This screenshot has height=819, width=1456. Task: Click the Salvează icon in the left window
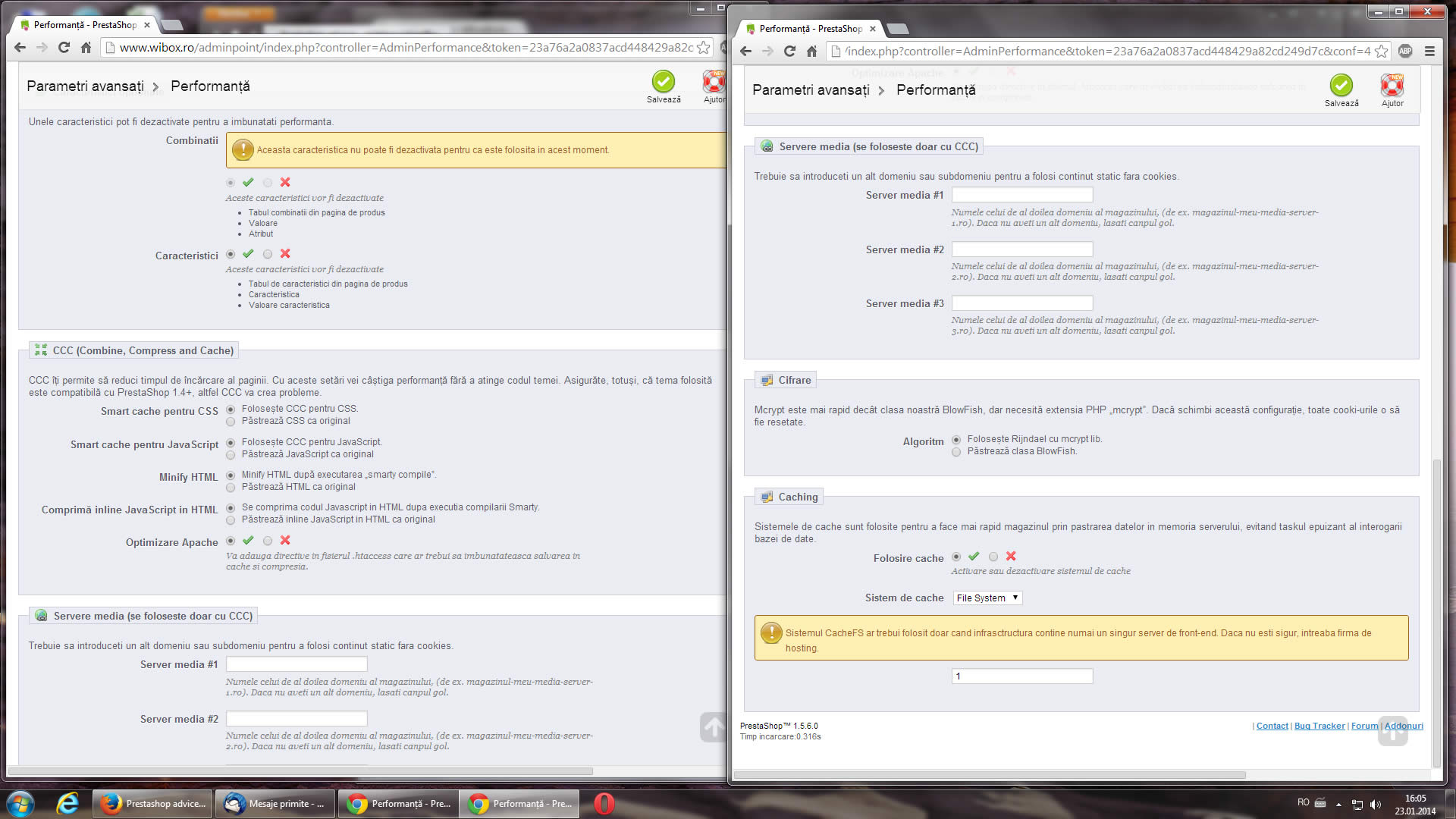click(663, 82)
